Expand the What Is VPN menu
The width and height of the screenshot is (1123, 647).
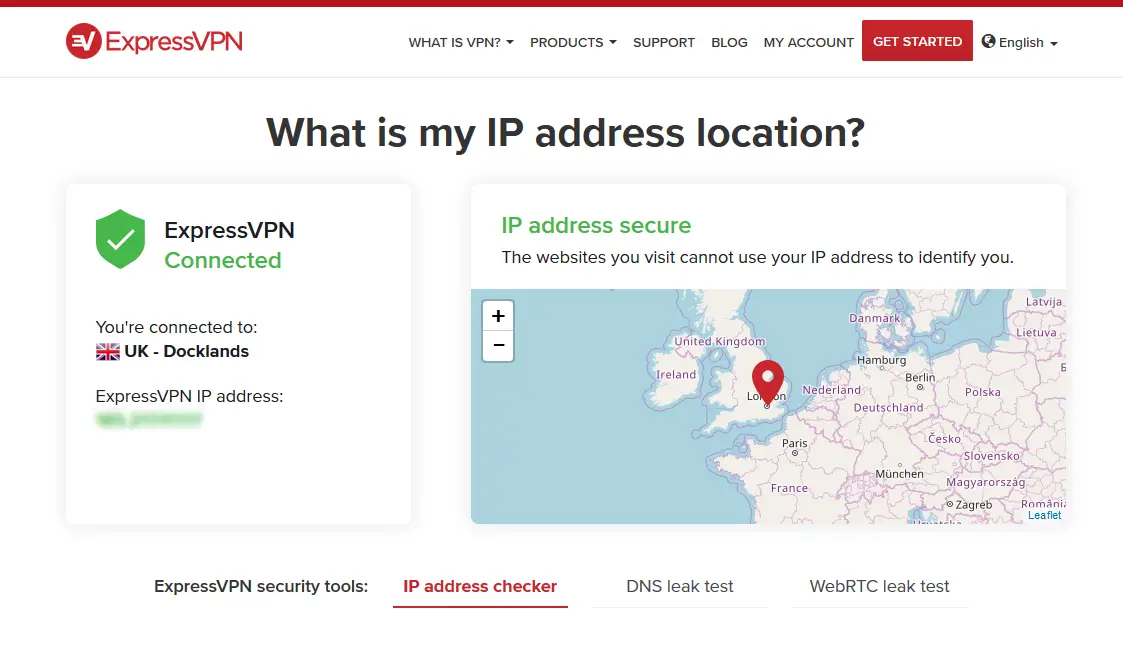(461, 43)
